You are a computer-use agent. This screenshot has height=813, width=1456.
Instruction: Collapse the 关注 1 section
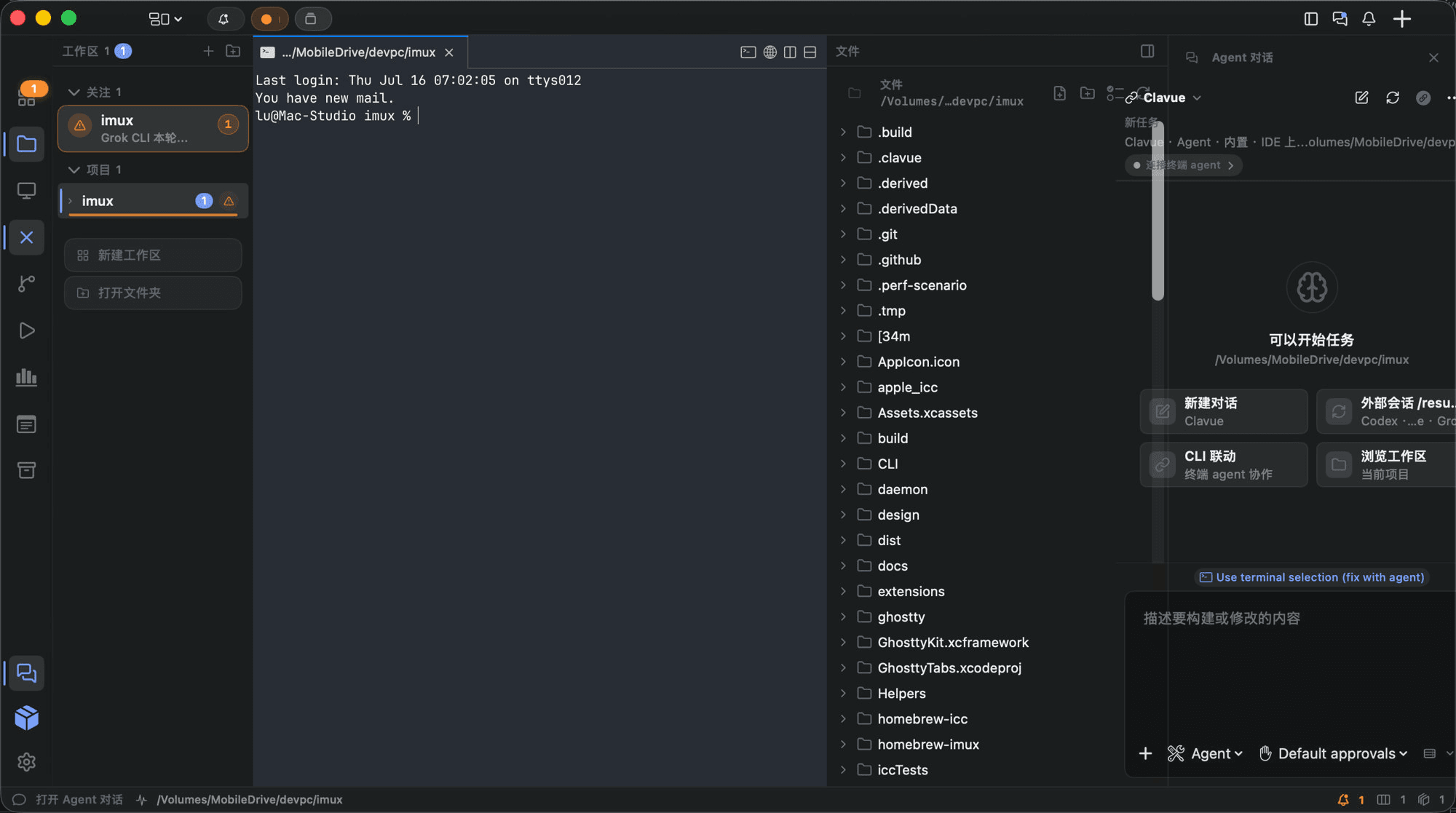click(74, 92)
